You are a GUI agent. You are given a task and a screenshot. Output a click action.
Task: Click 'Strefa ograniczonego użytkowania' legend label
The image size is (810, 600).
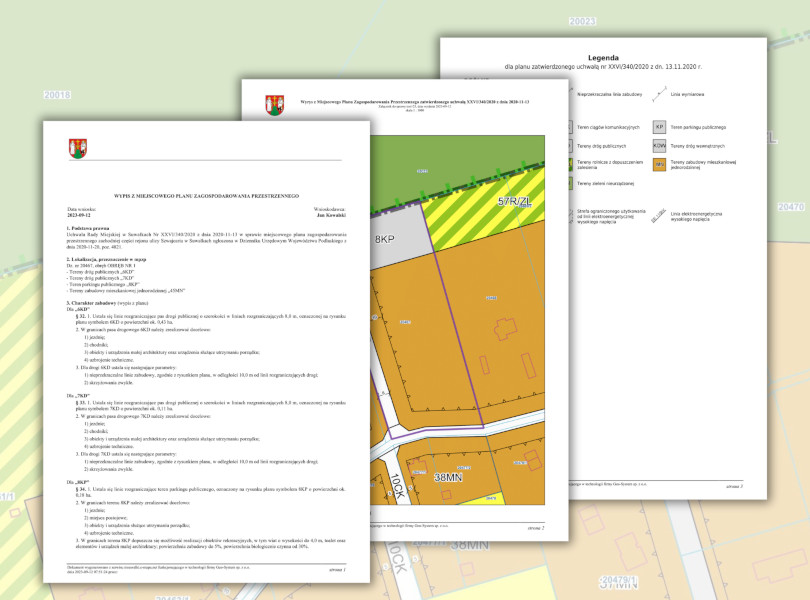(611, 217)
